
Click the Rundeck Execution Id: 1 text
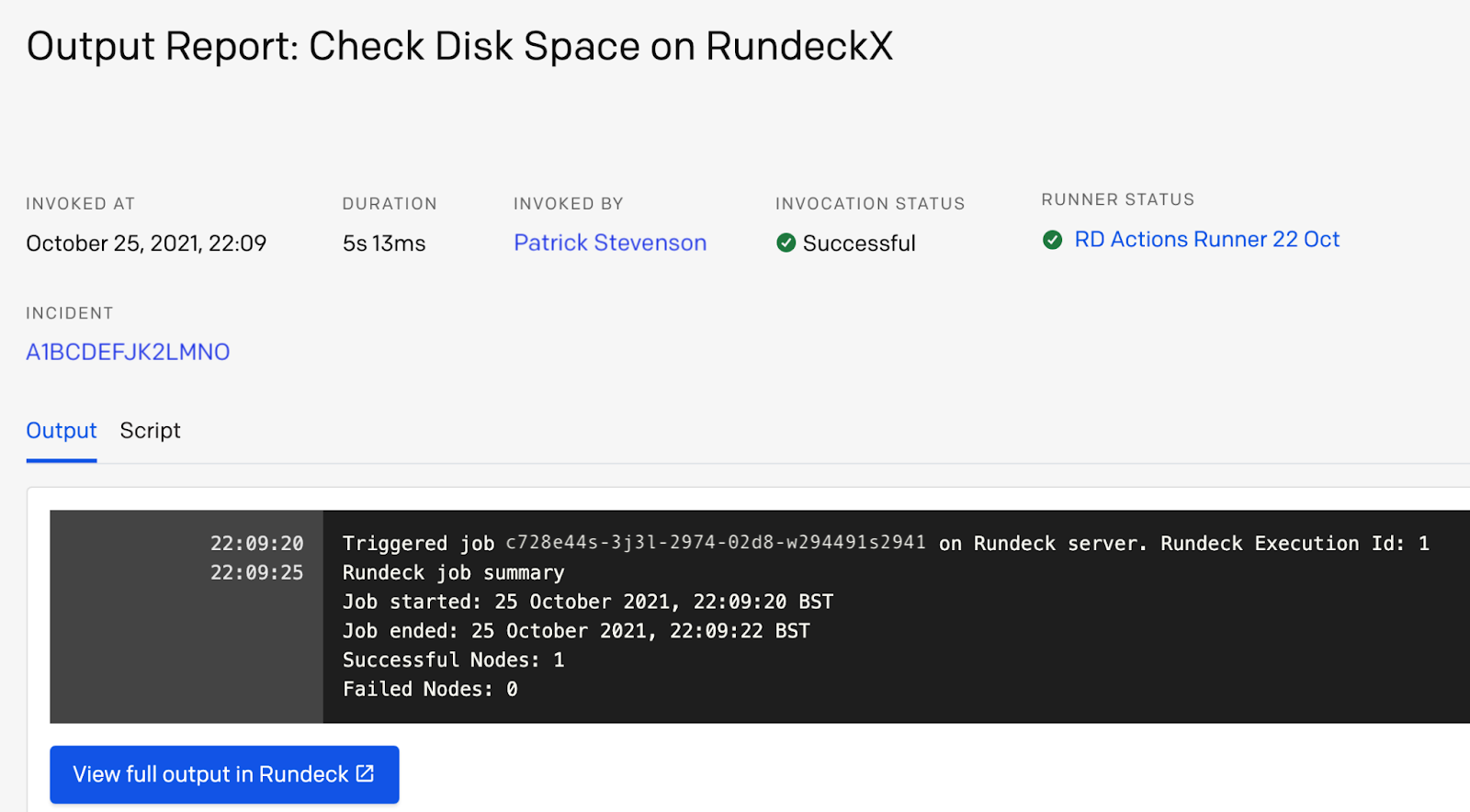(x=1295, y=544)
